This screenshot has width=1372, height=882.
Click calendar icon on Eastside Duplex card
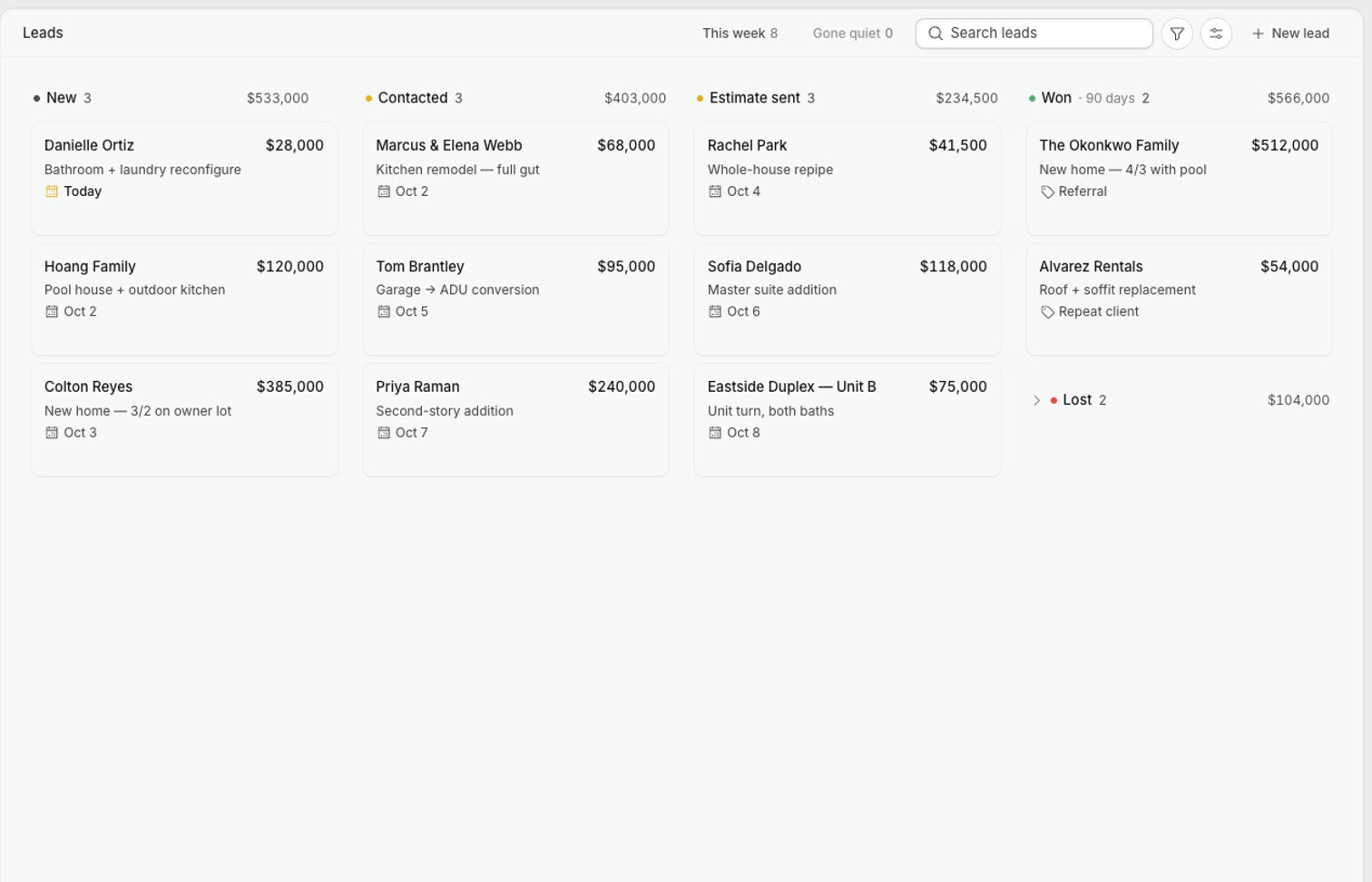tap(715, 433)
